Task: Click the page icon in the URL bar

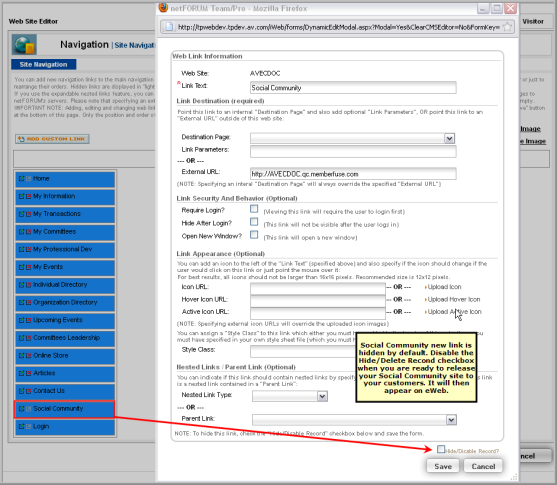Action: [x=169, y=27]
